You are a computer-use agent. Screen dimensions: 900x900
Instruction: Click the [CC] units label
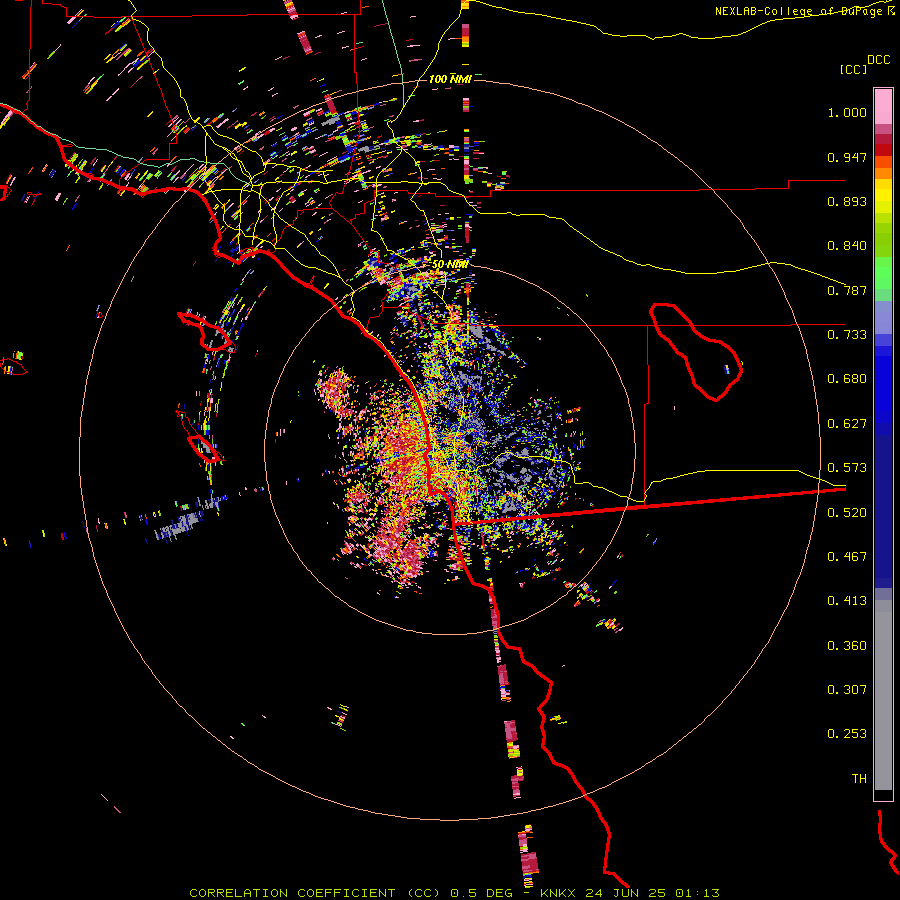(x=853, y=69)
